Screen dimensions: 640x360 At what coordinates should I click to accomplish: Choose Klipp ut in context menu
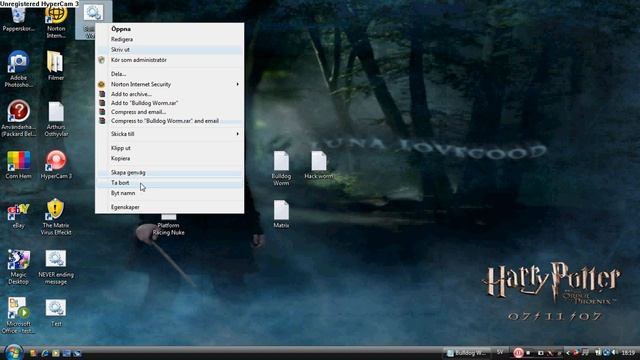click(x=169, y=148)
